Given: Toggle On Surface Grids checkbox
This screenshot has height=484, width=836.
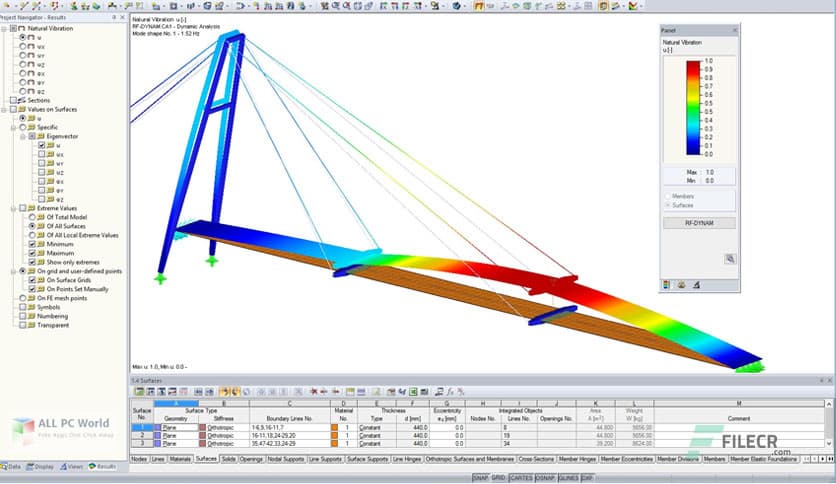Looking at the screenshot, I should 32,280.
